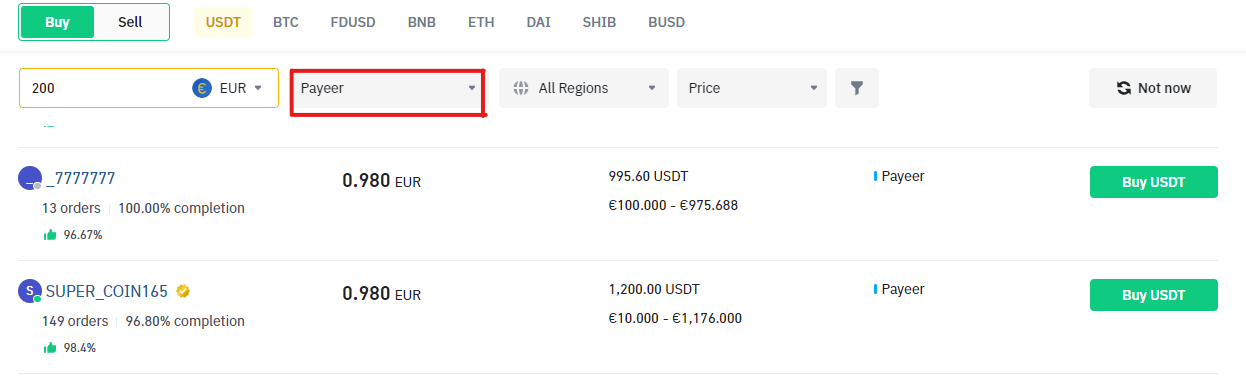Image resolution: width=1246 pixels, height=377 pixels.
Task: Click the Euro currency coin icon
Action: (x=202, y=88)
